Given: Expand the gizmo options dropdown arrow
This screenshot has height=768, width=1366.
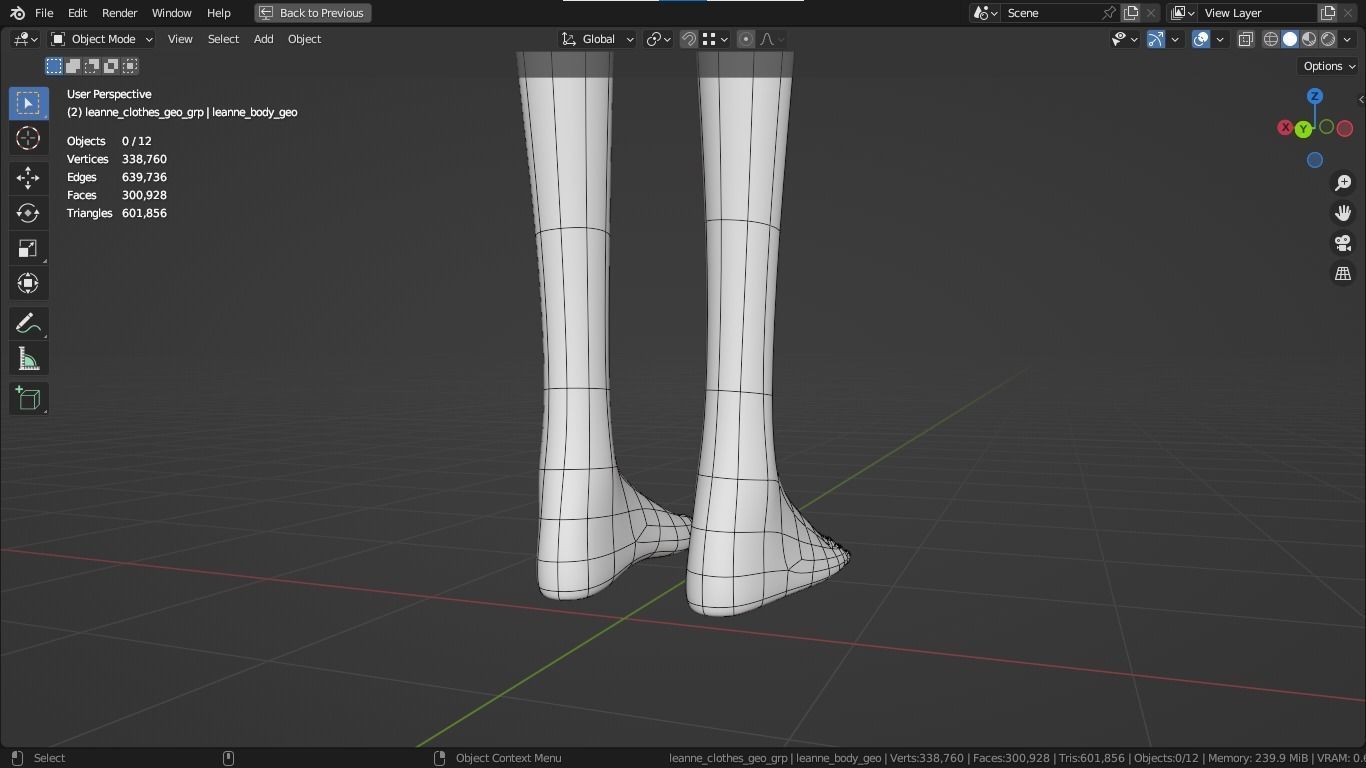Looking at the screenshot, I should 1176,39.
